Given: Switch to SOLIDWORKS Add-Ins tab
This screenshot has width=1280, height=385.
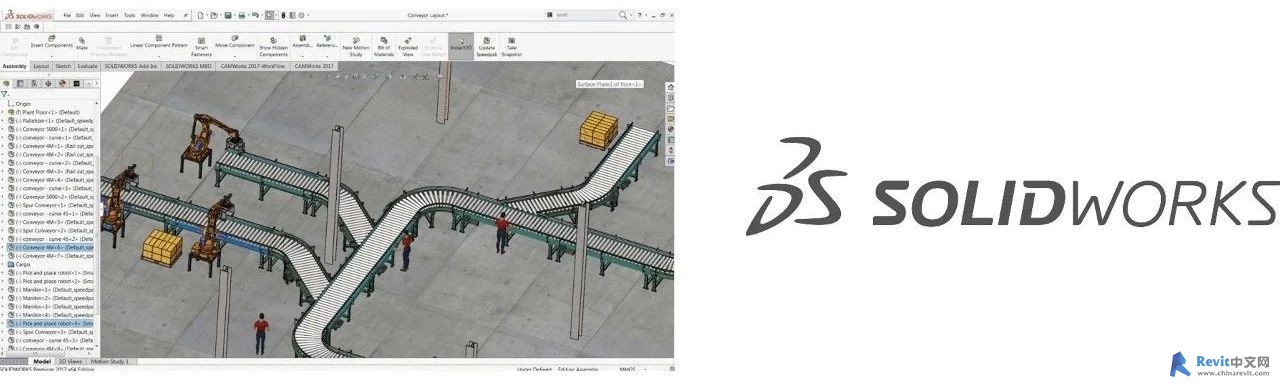Looking at the screenshot, I should click(131, 66).
